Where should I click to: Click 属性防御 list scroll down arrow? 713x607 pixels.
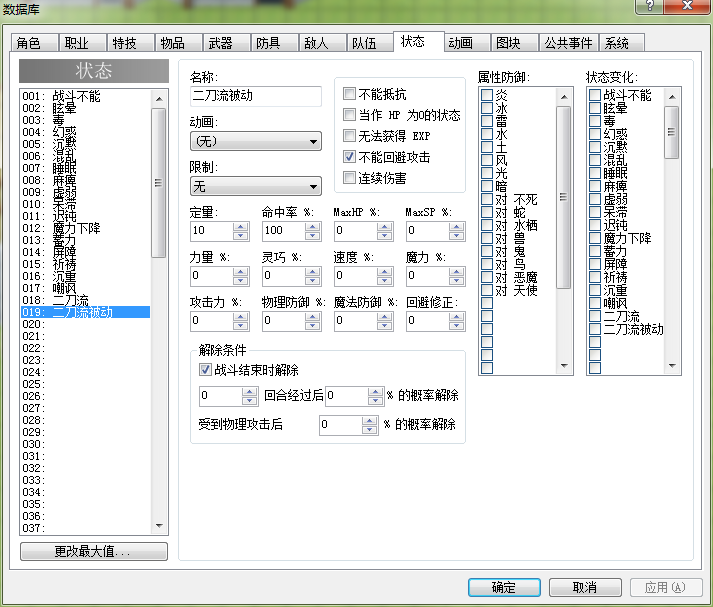(x=564, y=366)
